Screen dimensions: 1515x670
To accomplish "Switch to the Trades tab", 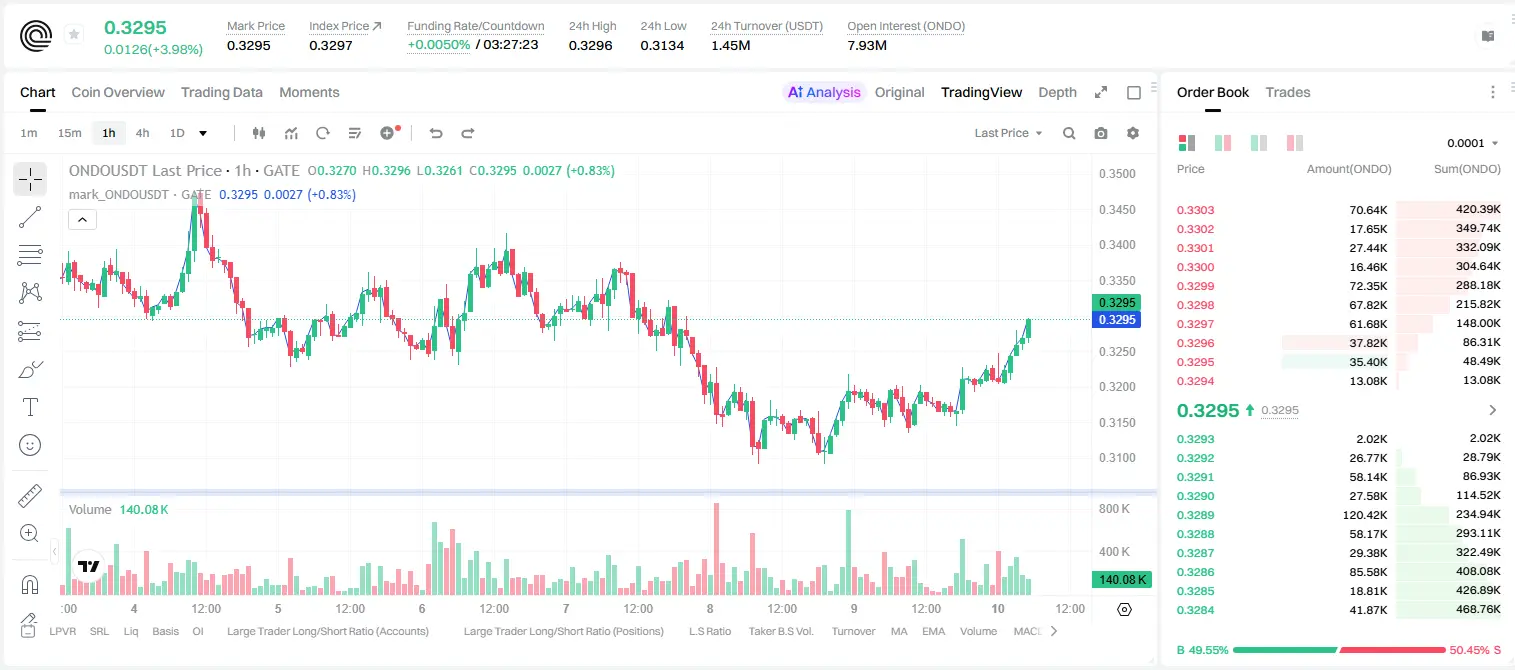I will pyautogui.click(x=1287, y=92).
